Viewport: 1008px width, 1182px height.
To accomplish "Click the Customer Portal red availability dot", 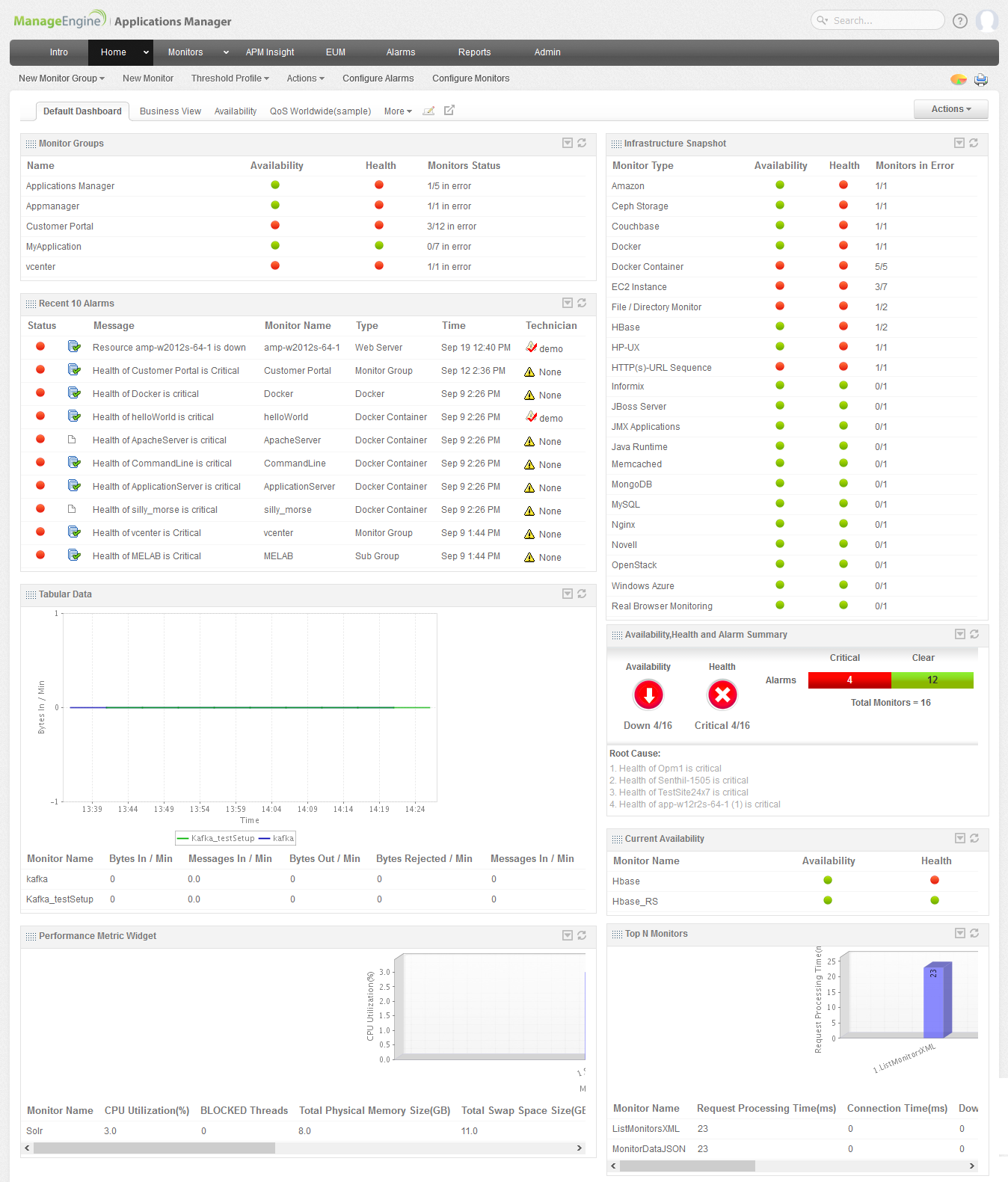I will tap(275, 225).
